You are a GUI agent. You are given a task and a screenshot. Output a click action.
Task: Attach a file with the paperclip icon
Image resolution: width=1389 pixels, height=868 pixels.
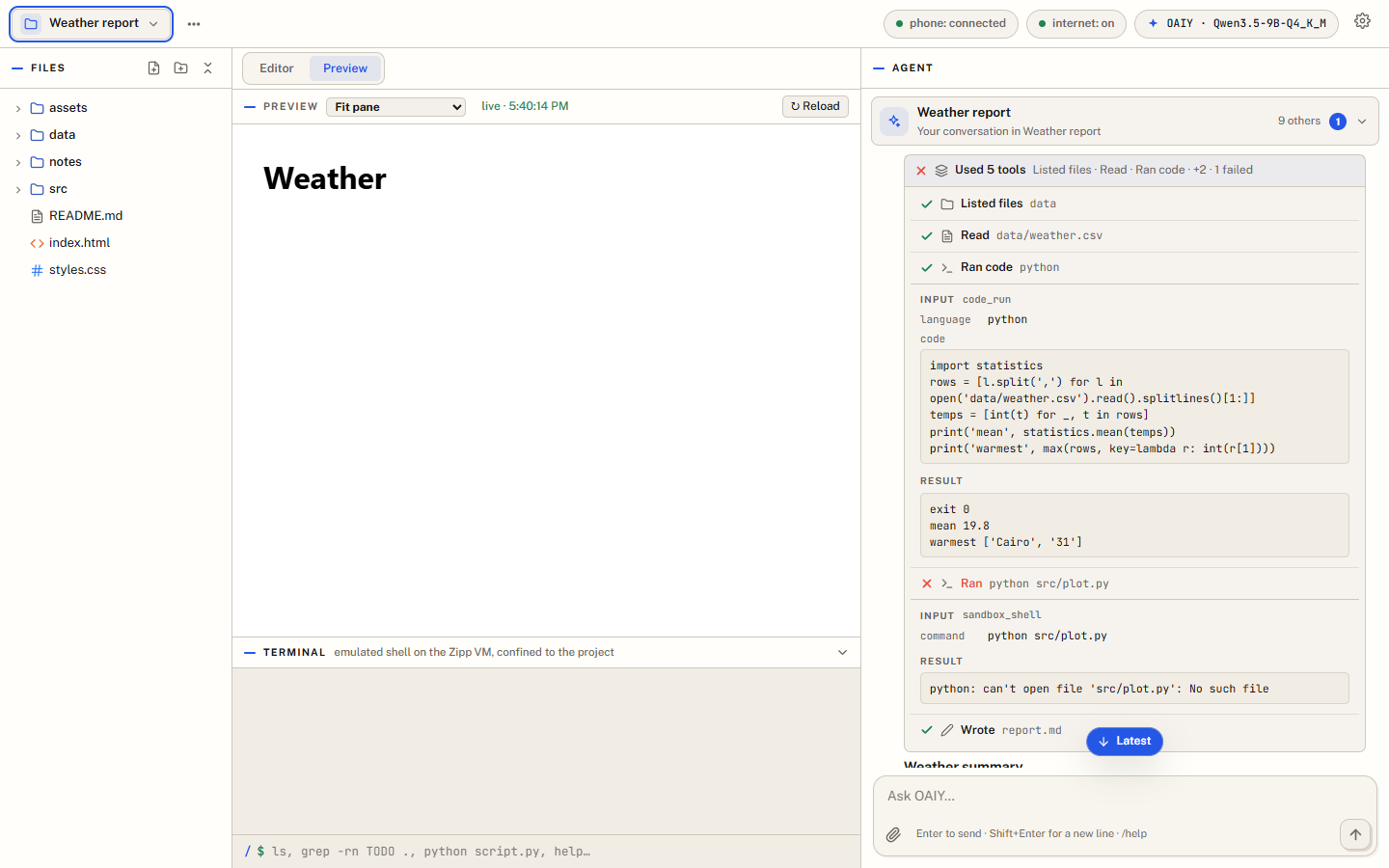pos(894,834)
